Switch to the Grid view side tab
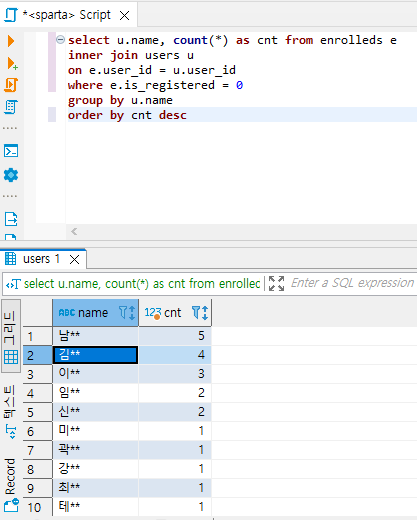This screenshot has height=520, width=417. click(x=11, y=336)
